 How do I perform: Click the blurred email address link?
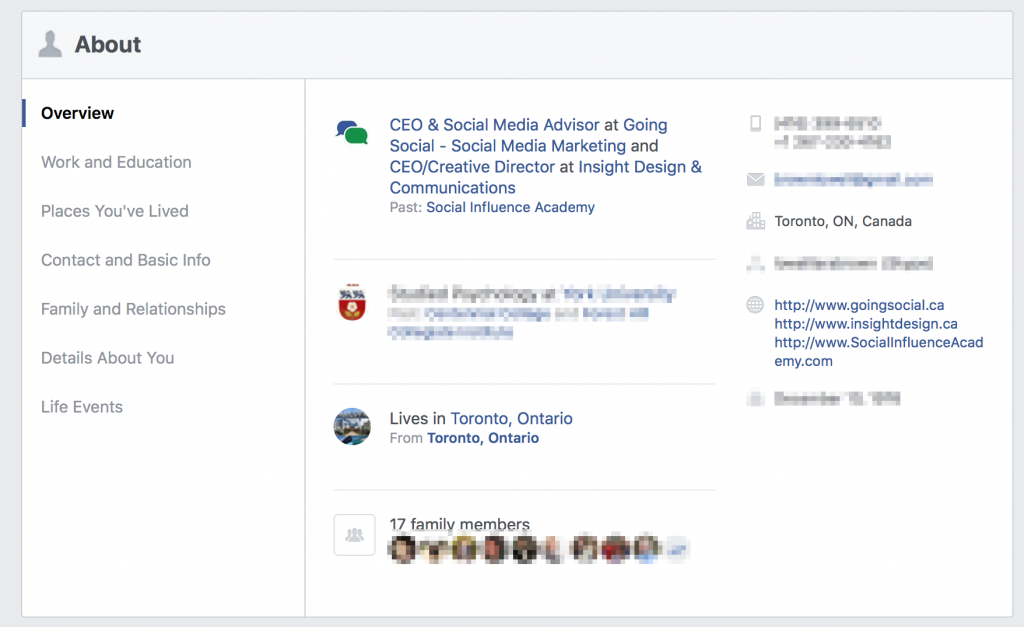click(854, 179)
